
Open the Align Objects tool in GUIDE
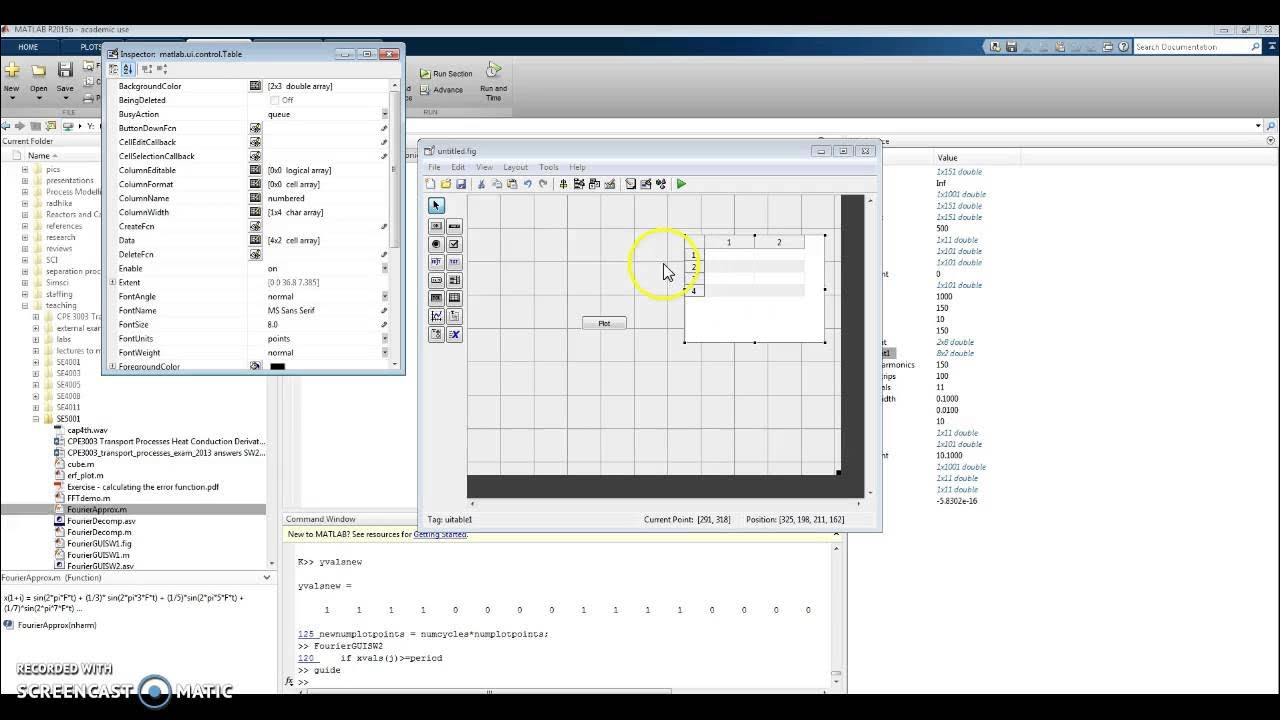563,184
